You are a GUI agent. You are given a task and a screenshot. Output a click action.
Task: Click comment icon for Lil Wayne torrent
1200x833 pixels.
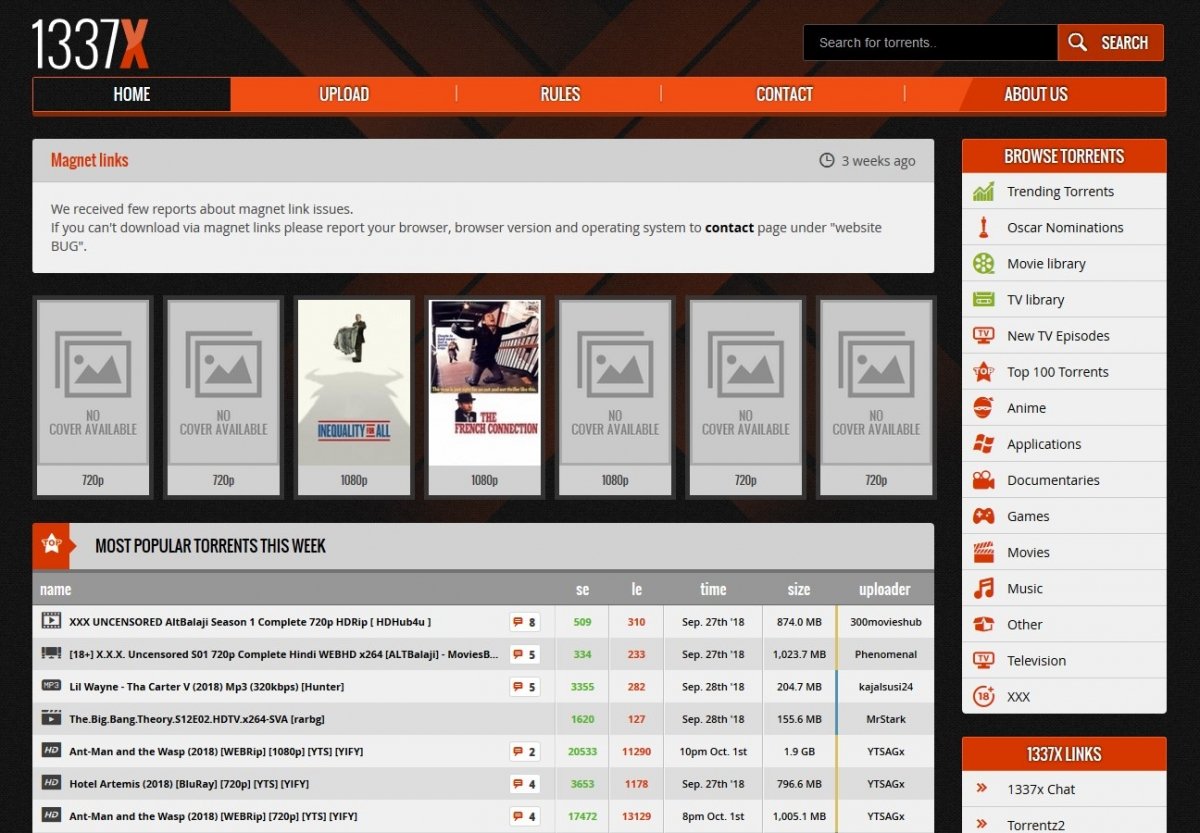(518, 686)
